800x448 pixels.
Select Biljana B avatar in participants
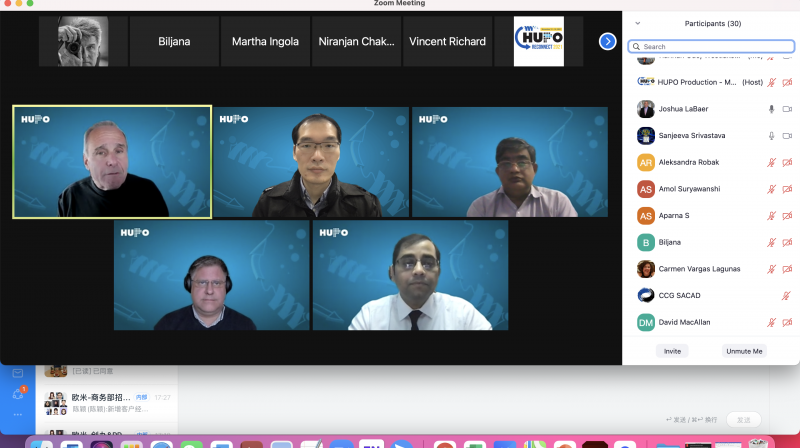click(645, 242)
